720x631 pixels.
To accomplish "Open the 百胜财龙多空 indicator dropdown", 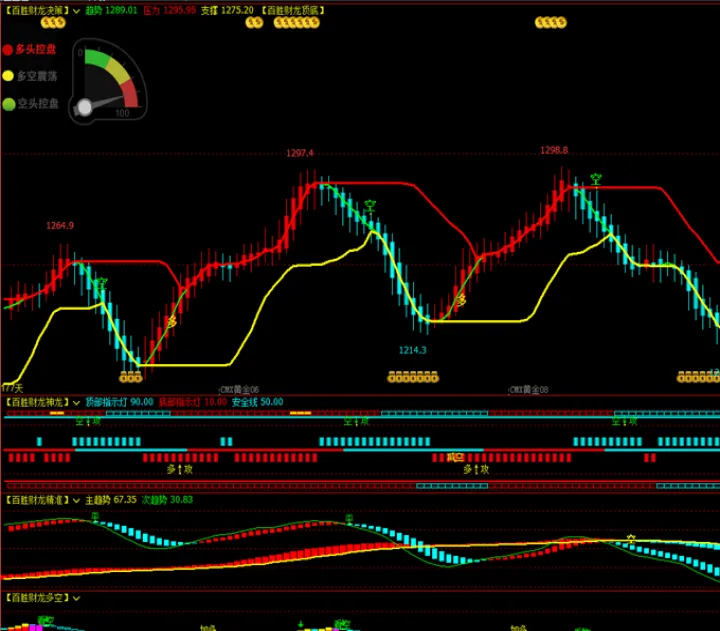I will [75, 597].
